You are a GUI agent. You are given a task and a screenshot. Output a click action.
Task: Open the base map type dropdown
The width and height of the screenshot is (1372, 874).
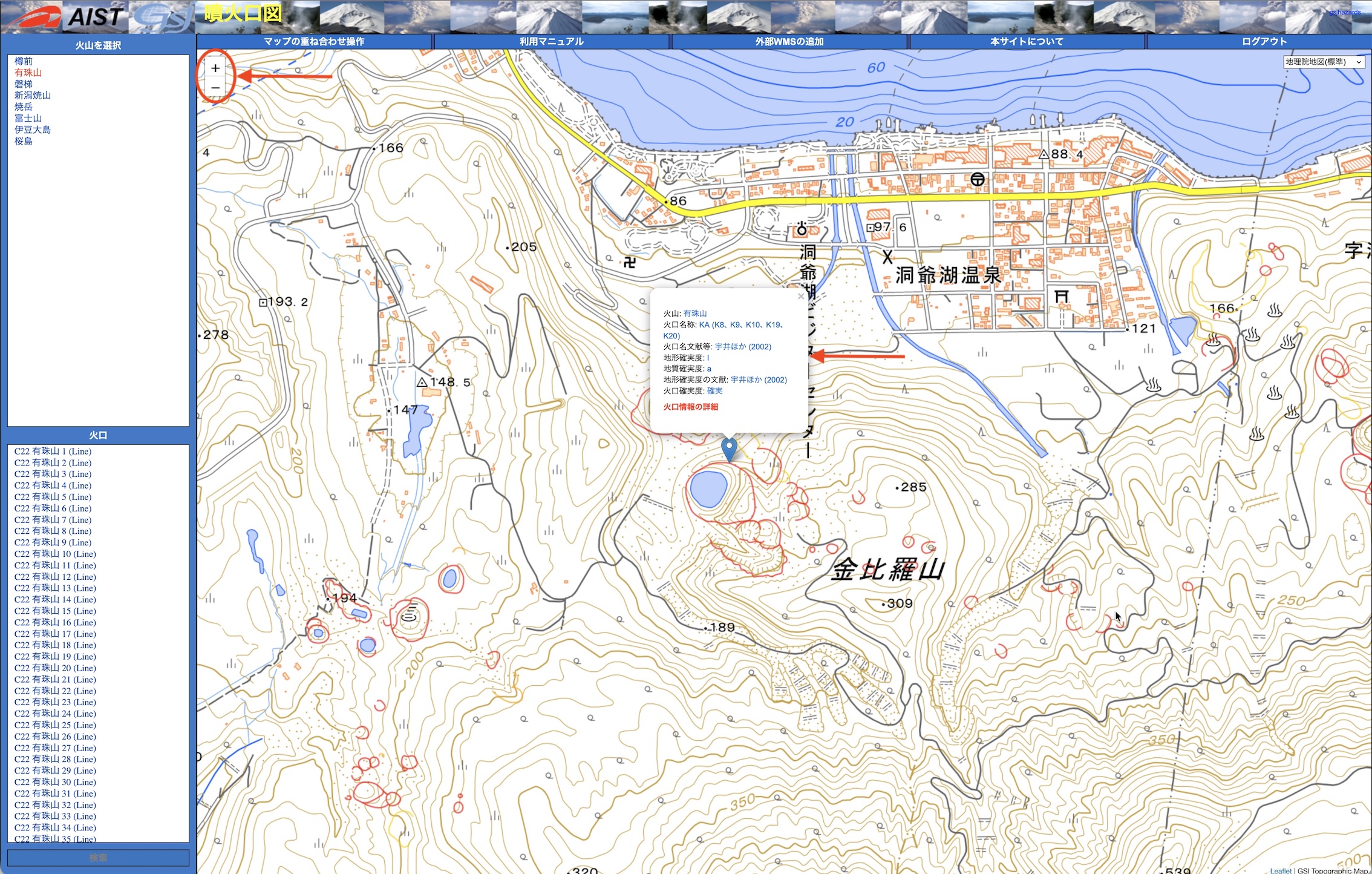click(x=1324, y=62)
